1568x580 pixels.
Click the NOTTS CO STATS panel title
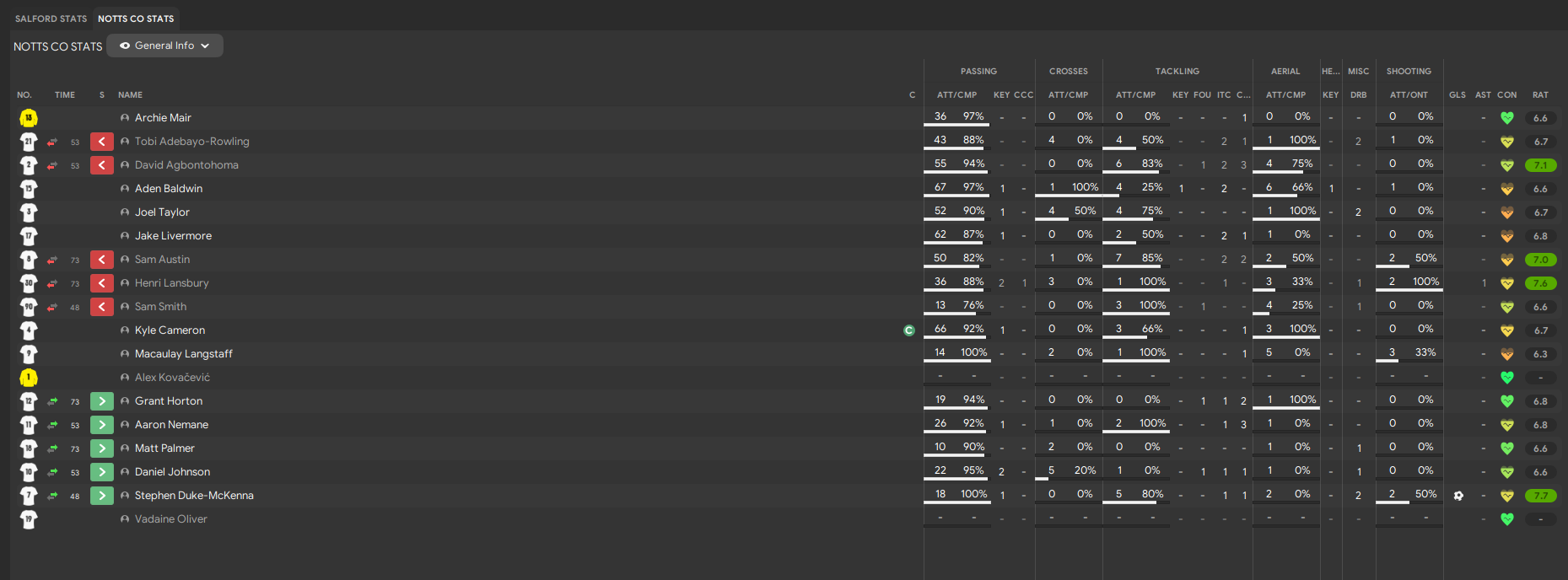[57, 46]
